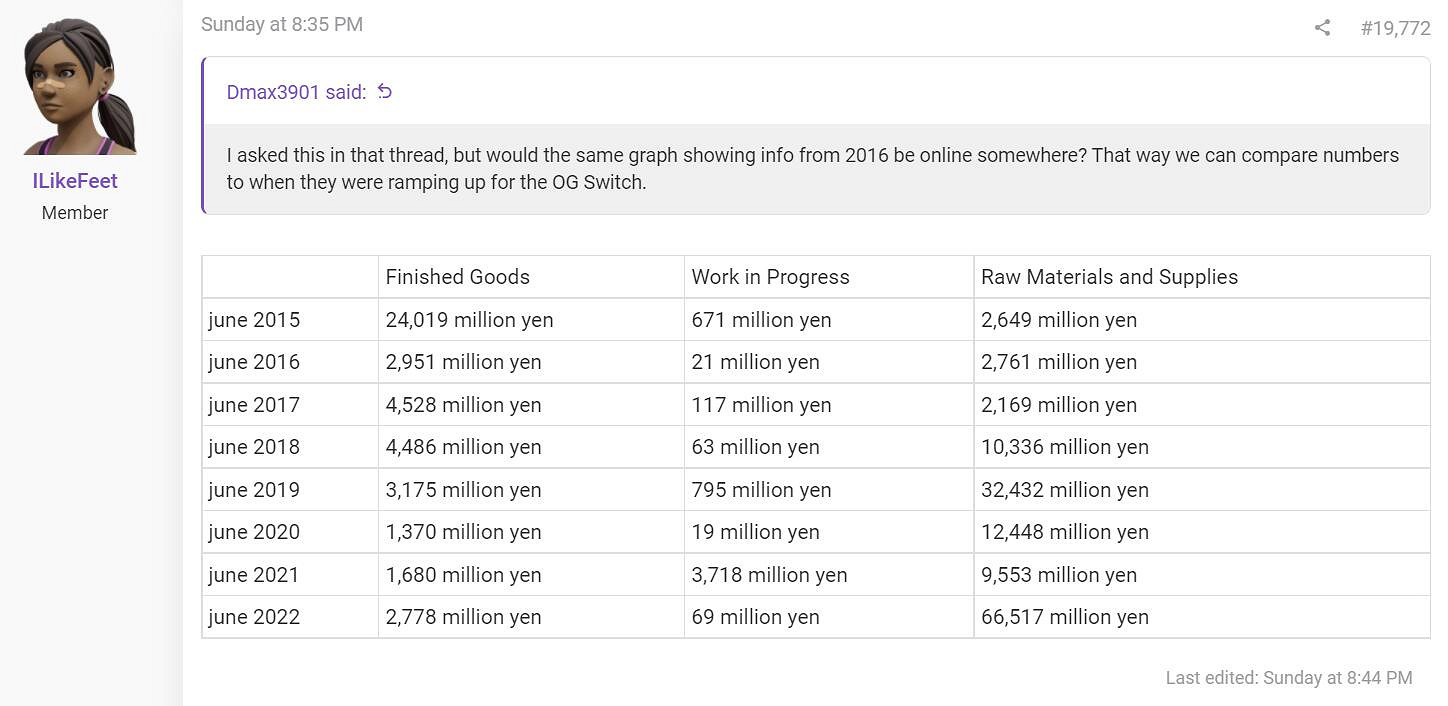The image size is (1448, 706).
Task: Click the 'Last edited' timestamp text
Action: 1288,678
